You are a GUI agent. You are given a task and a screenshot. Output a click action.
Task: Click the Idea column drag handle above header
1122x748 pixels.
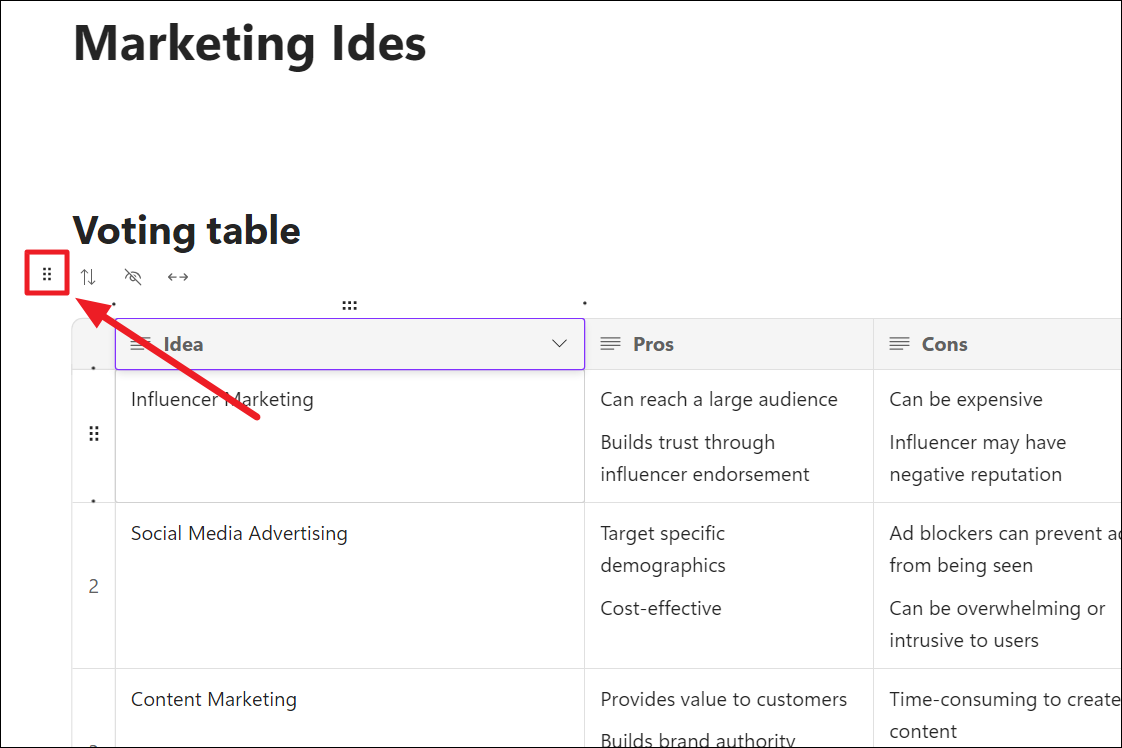pos(349,305)
